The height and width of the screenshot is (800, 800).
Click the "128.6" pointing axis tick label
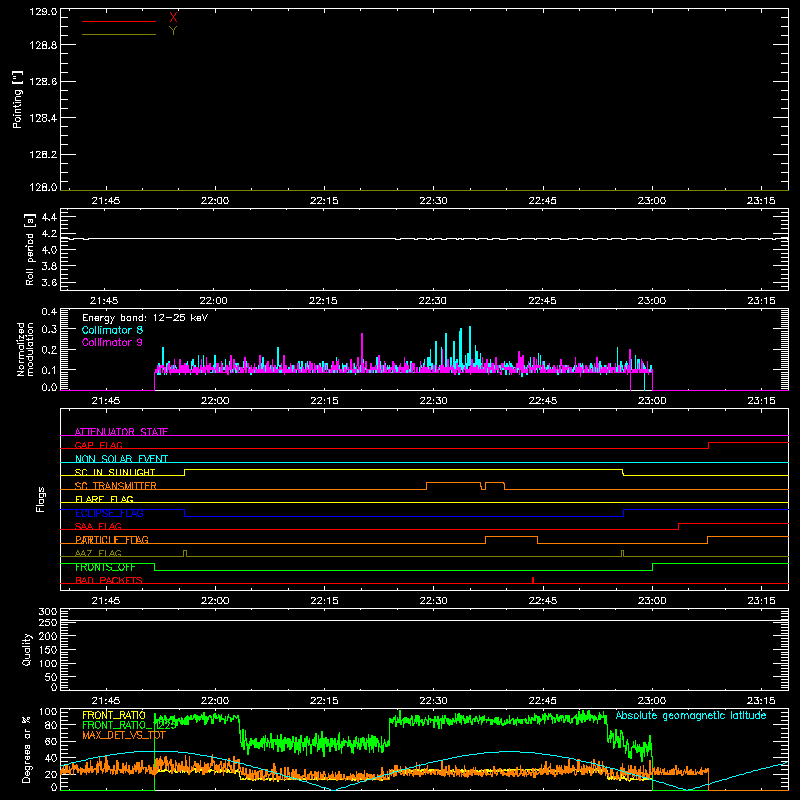pyautogui.click(x=43, y=82)
